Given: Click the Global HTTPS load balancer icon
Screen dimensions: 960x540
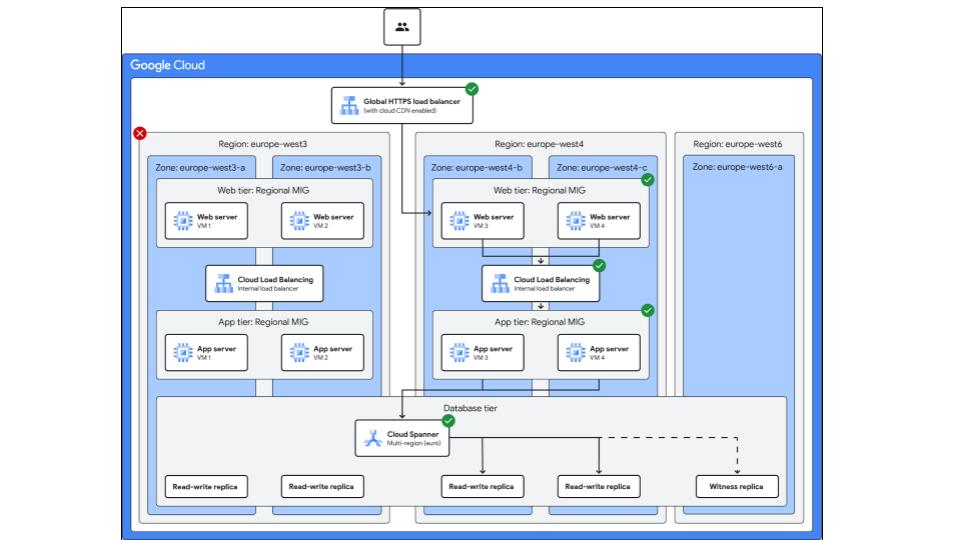Looking at the screenshot, I should (350, 105).
